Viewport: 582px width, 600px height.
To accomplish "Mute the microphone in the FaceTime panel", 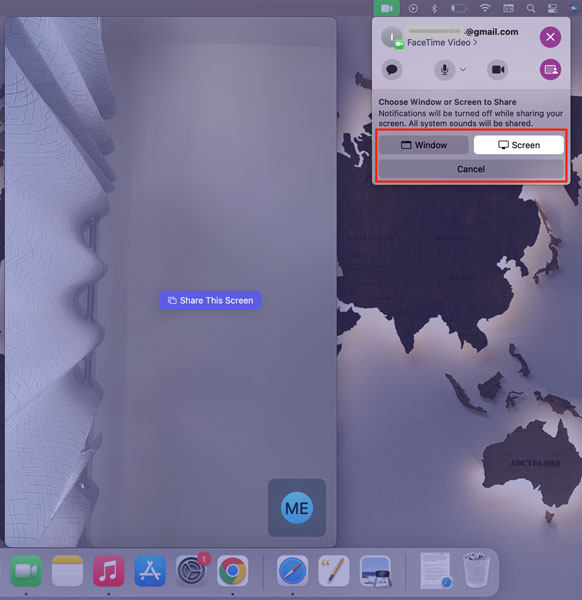I will (444, 70).
